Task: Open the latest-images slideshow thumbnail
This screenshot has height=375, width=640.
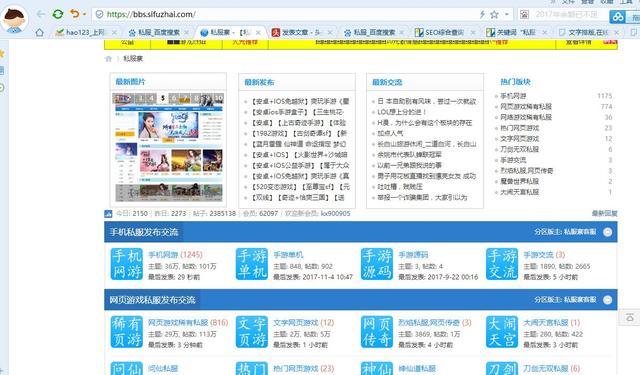Action: coord(169,148)
